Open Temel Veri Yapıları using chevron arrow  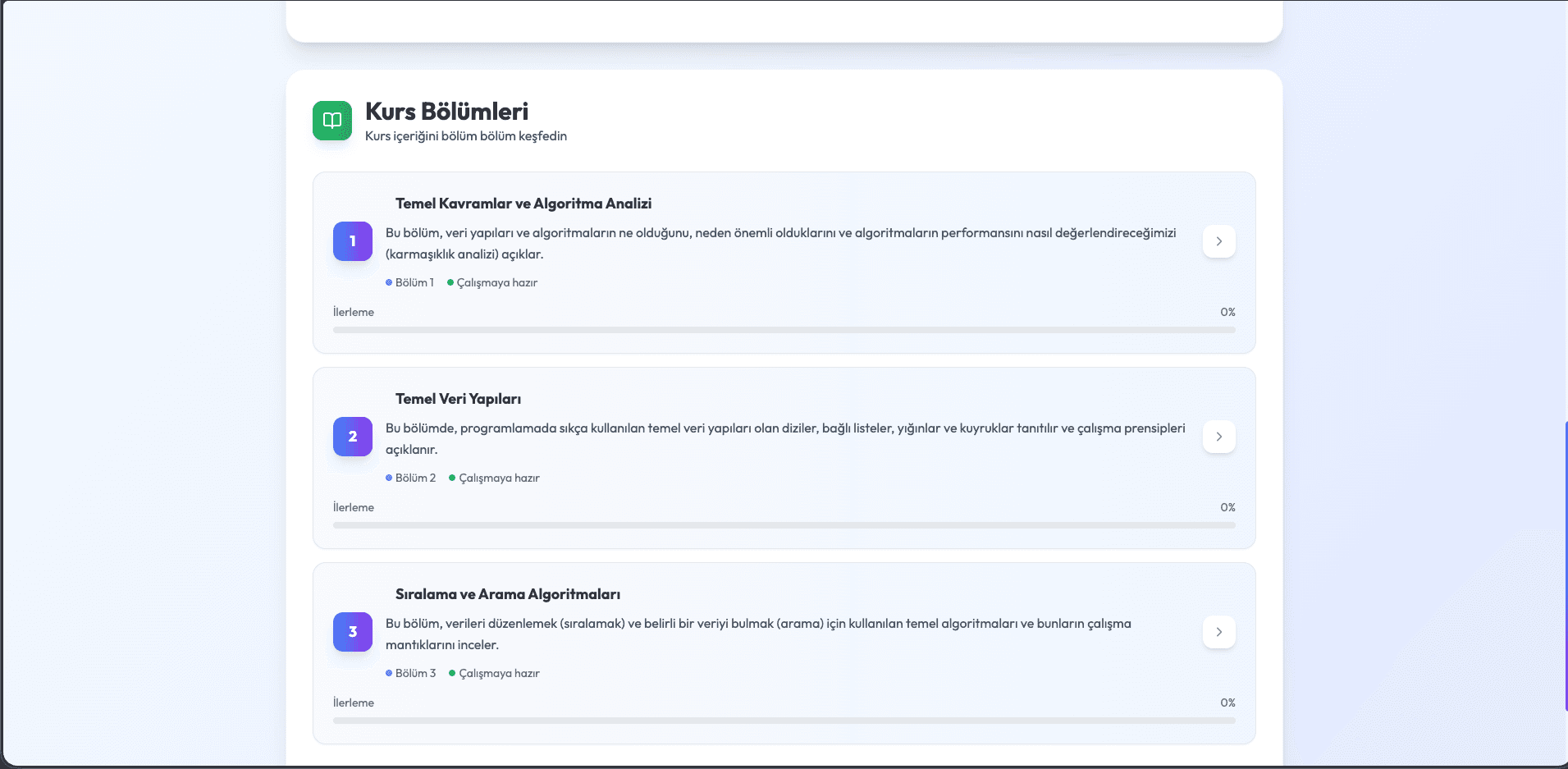click(x=1218, y=437)
